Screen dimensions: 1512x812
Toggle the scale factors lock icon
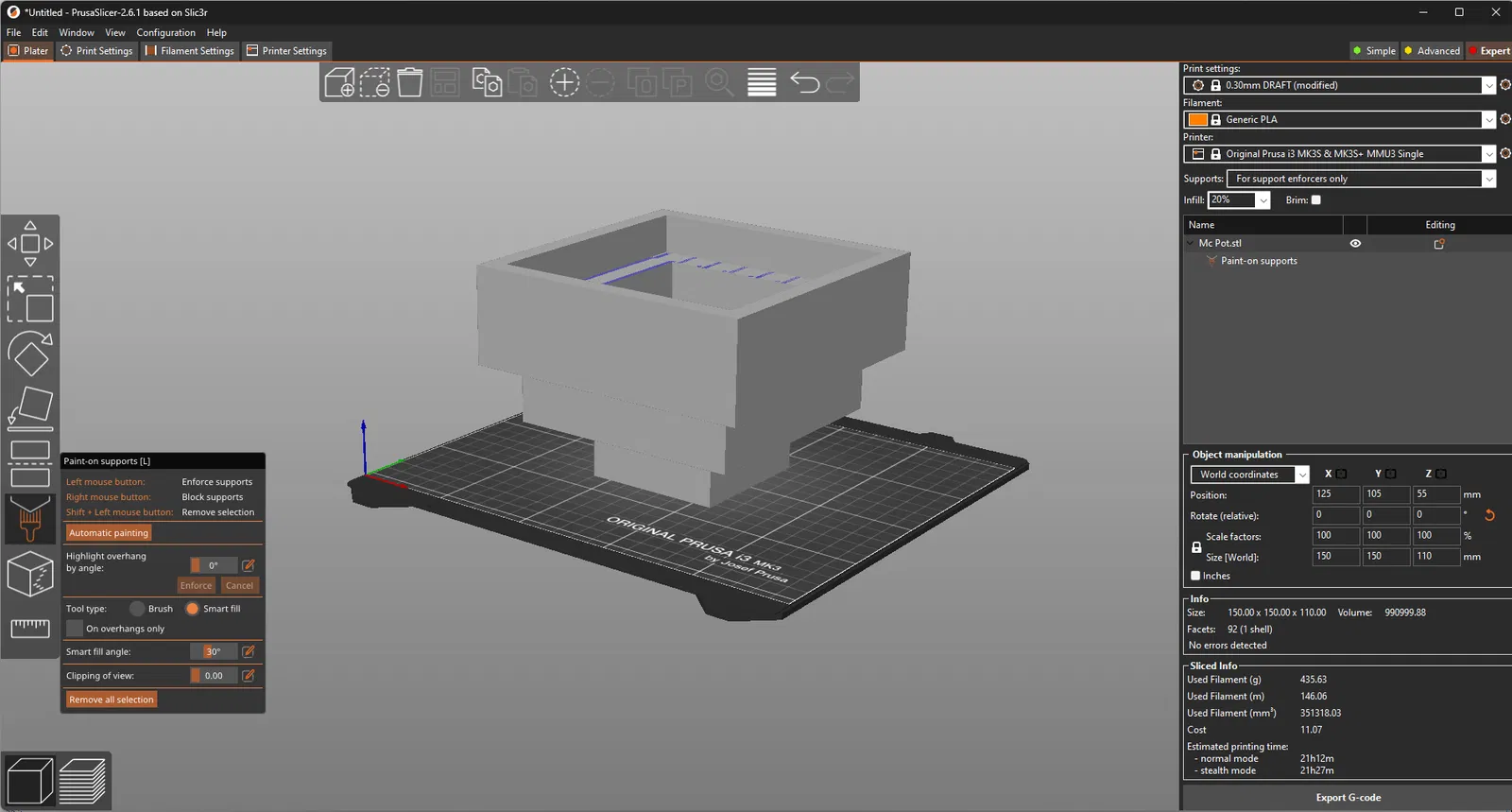pos(1196,547)
